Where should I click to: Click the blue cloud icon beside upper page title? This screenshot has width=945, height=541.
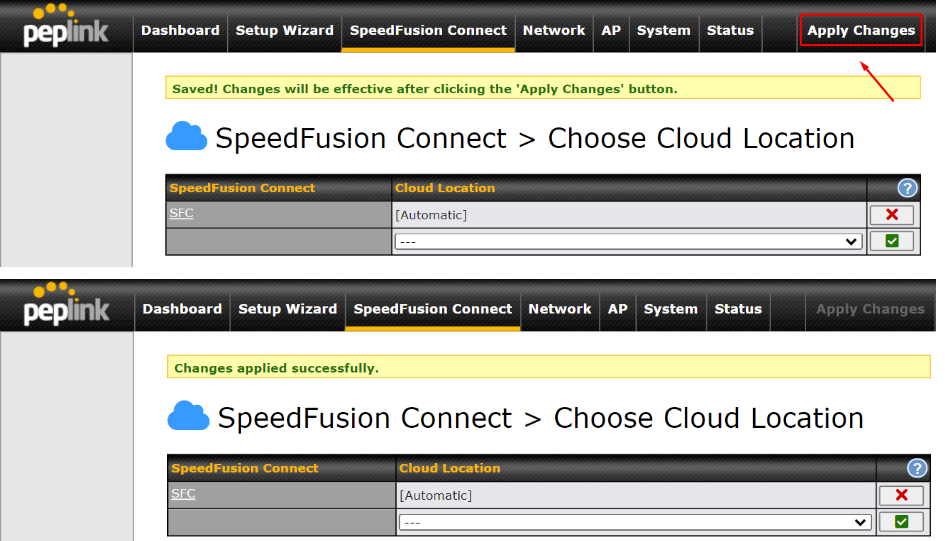[186, 136]
